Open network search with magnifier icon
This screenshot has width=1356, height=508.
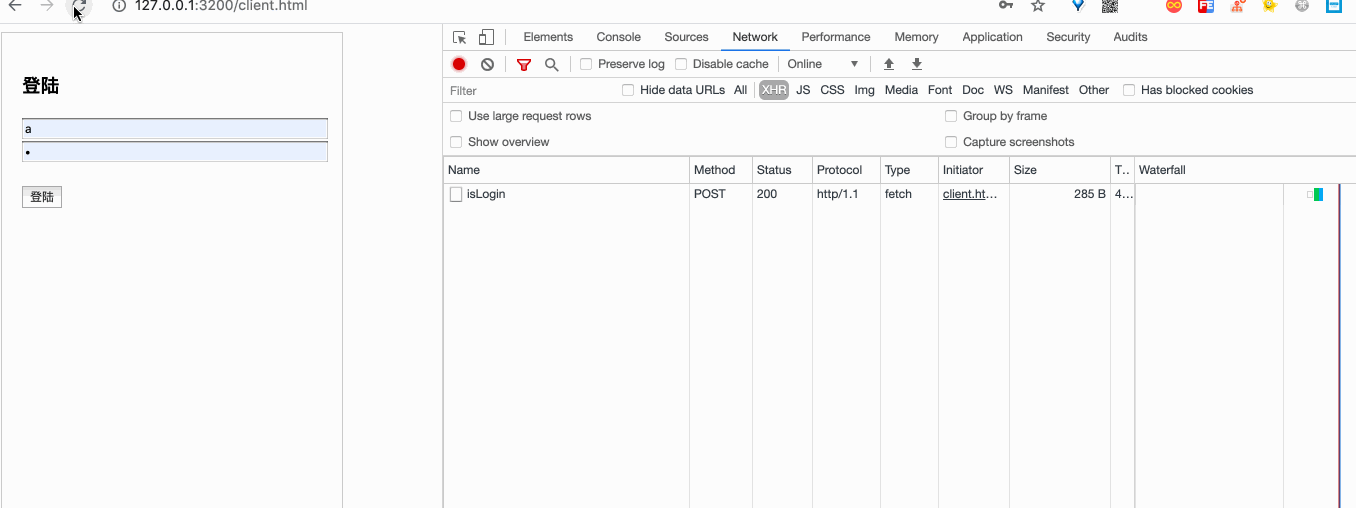click(x=551, y=64)
